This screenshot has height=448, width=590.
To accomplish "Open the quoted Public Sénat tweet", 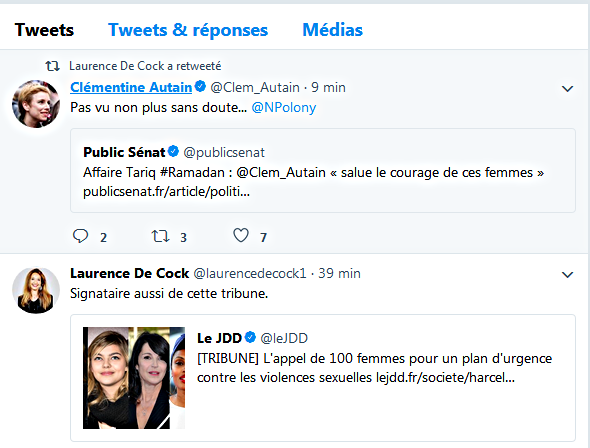I will (323, 170).
